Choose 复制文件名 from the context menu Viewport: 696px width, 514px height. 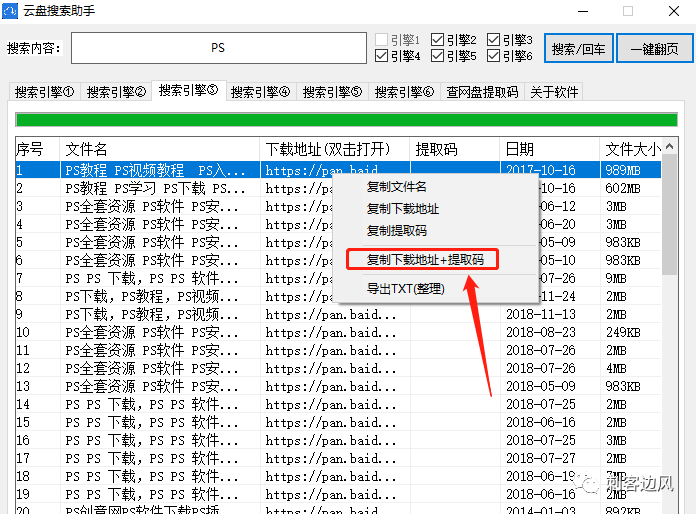[396, 187]
